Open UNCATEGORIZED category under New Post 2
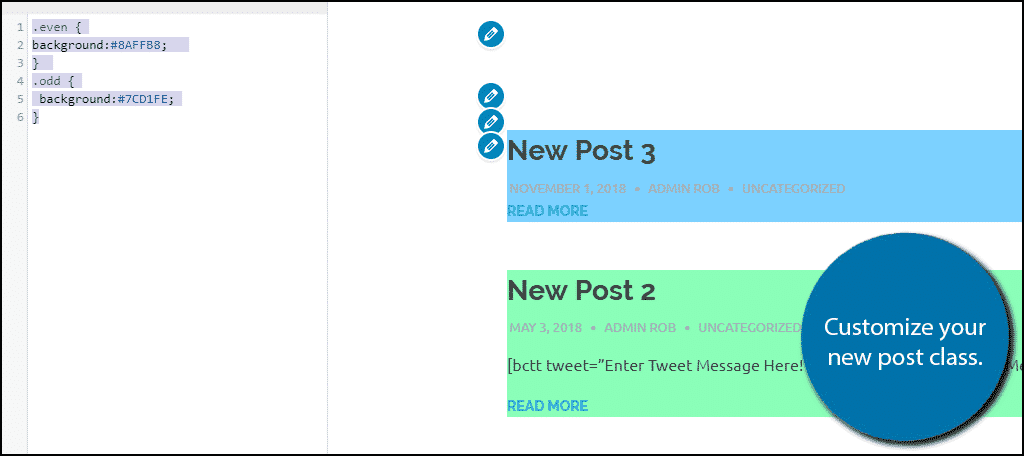The width and height of the screenshot is (1024, 456). [x=750, y=328]
